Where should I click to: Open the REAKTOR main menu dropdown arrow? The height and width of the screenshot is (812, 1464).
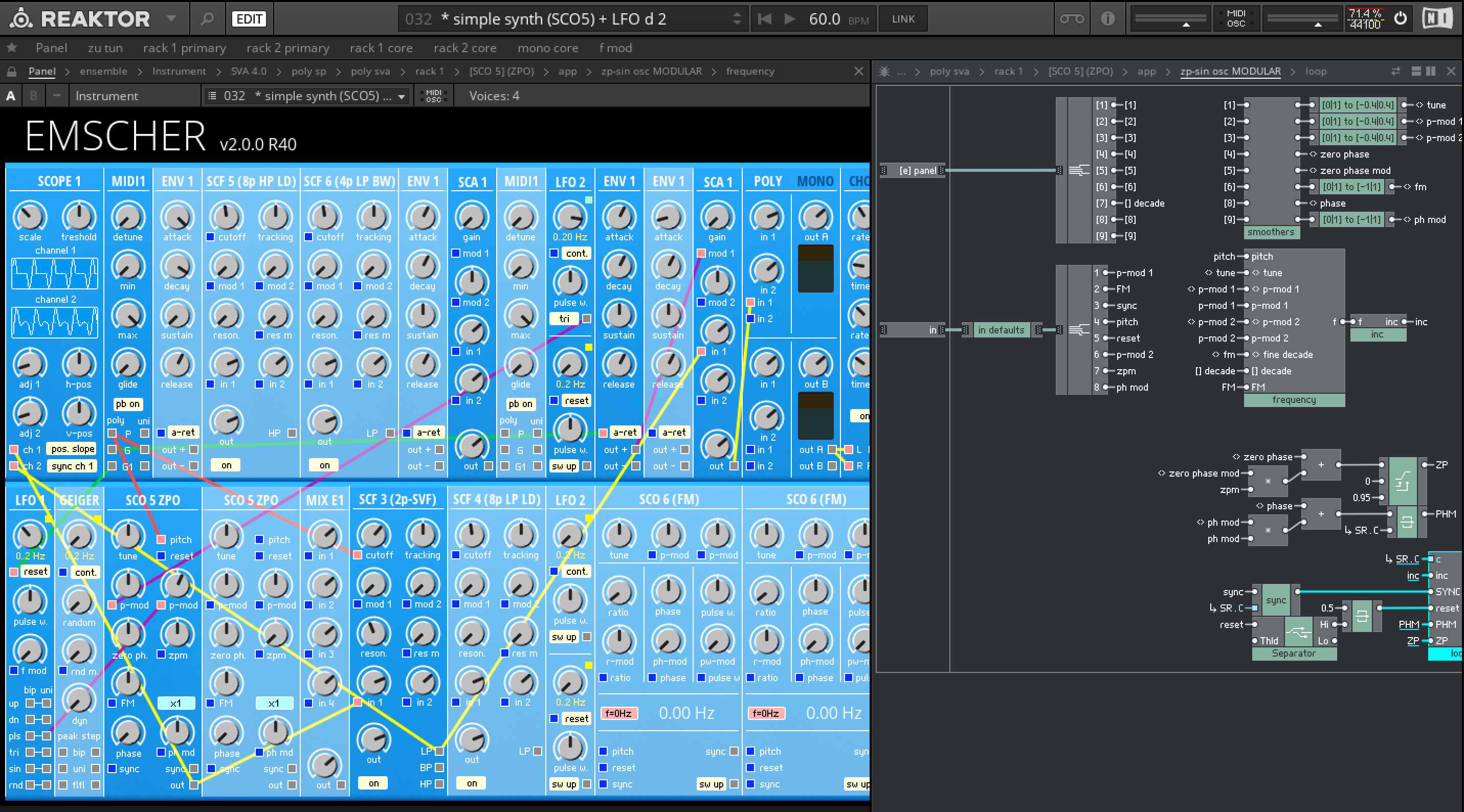click(171, 19)
